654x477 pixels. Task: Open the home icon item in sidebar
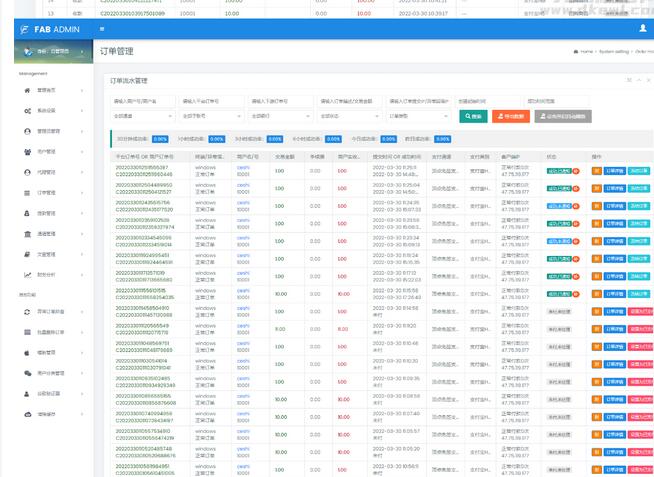(27, 90)
